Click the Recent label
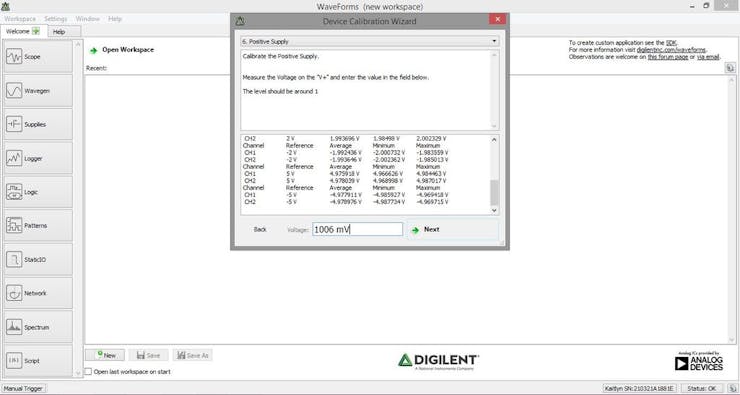 pyautogui.click(x=96, y=68)
